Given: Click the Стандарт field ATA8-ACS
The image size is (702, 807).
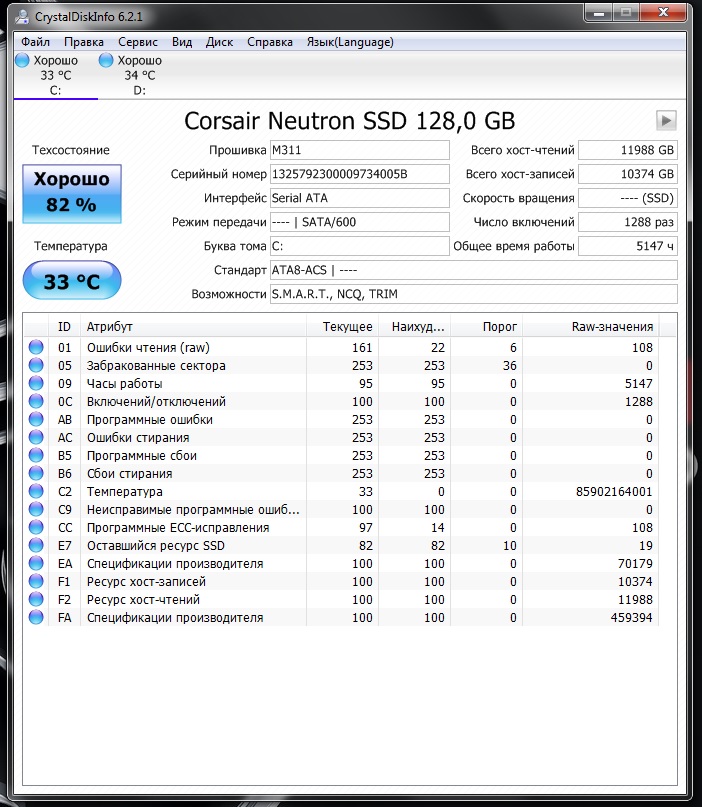Looking at the screenshot, I should point(473,270).
